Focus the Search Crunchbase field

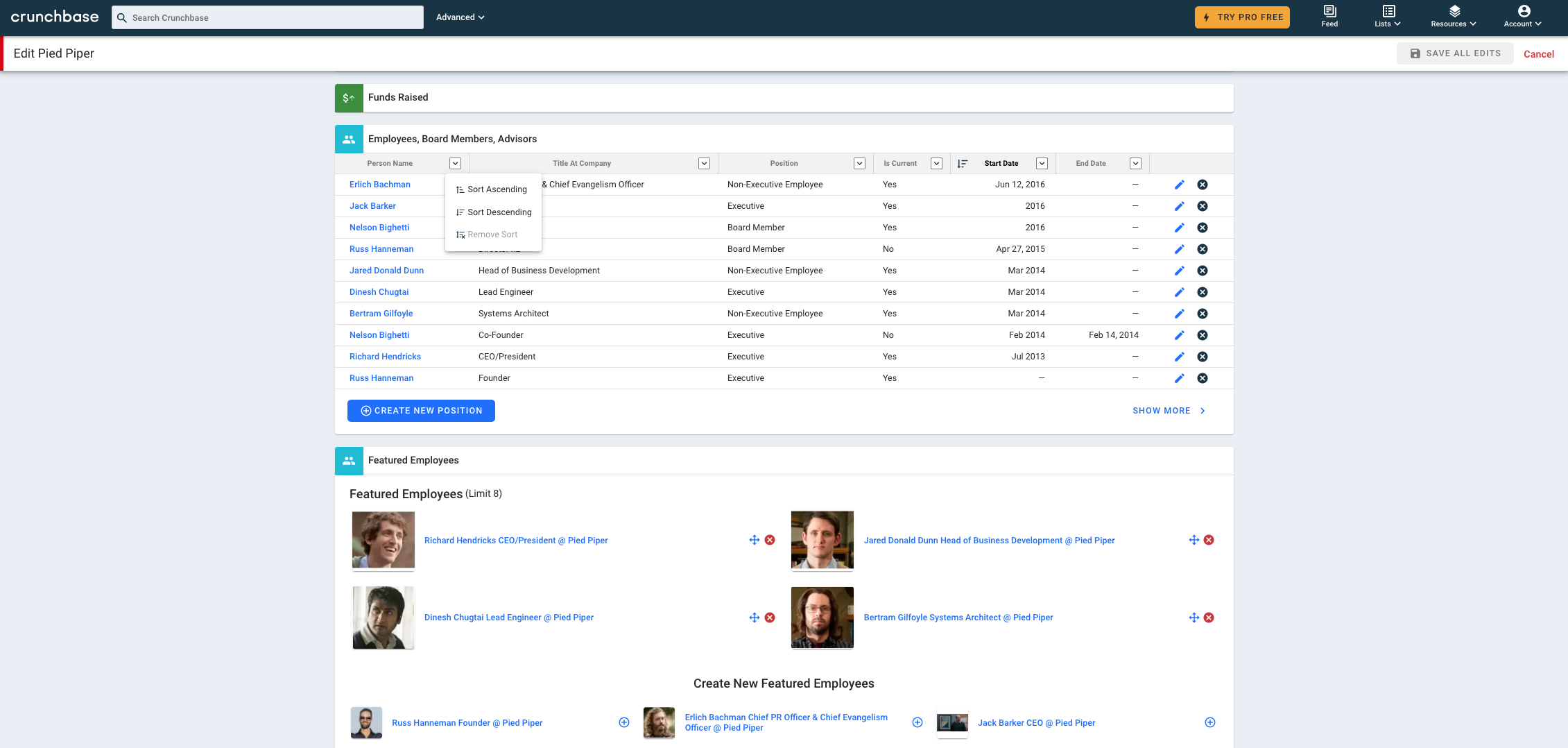[268, 17]
